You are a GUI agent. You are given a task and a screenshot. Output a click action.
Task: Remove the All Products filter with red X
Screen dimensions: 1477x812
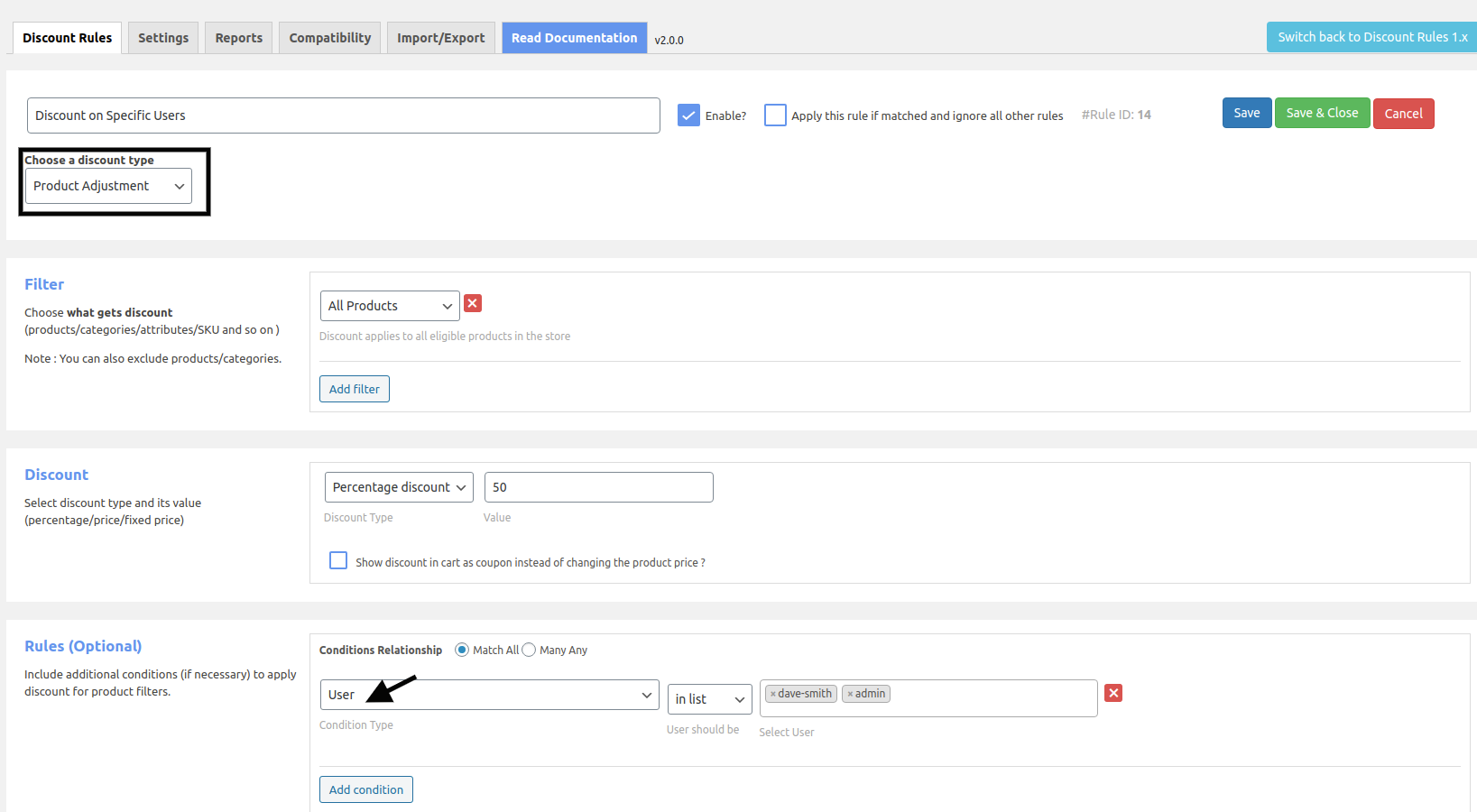[x=473, y=304]
